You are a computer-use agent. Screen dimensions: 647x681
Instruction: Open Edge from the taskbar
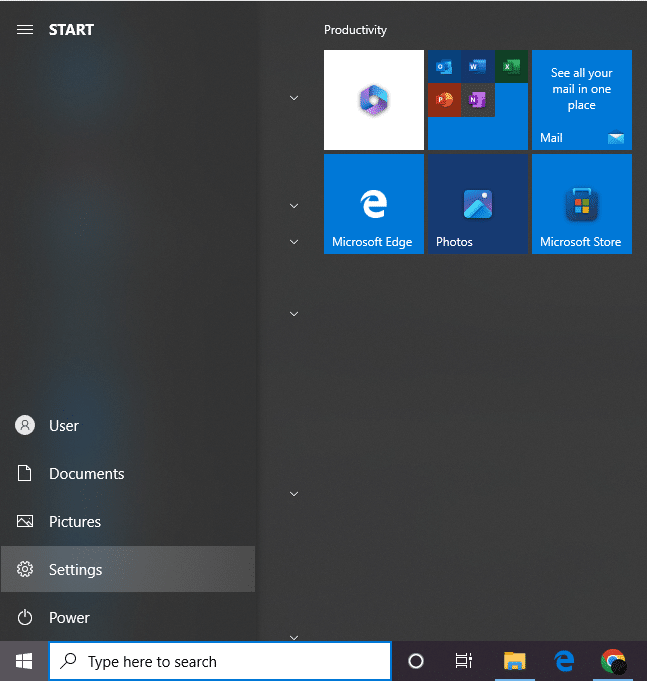pyautogui.click(x=564, y=661)
